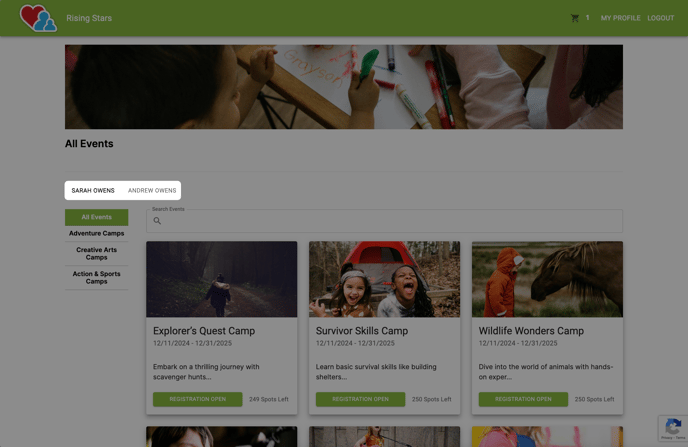688x447 pixels.
Task: Click the 'Dive into the world of animals' description
Action: coord(546,372)
